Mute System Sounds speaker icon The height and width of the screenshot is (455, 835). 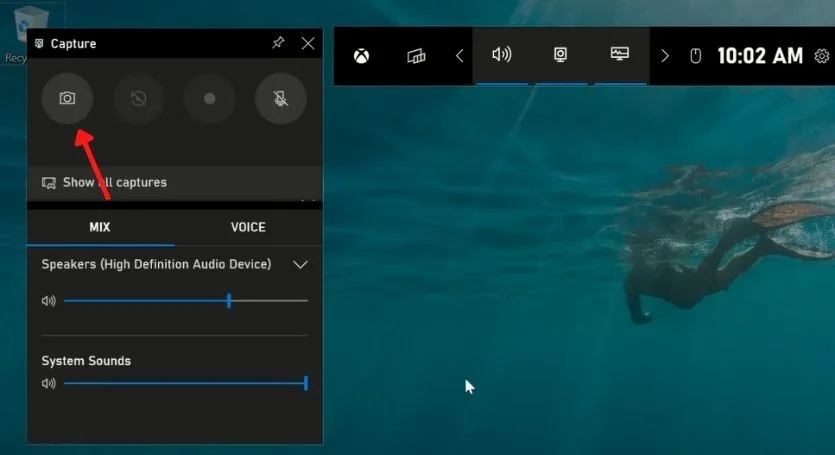tap(48, 383)
